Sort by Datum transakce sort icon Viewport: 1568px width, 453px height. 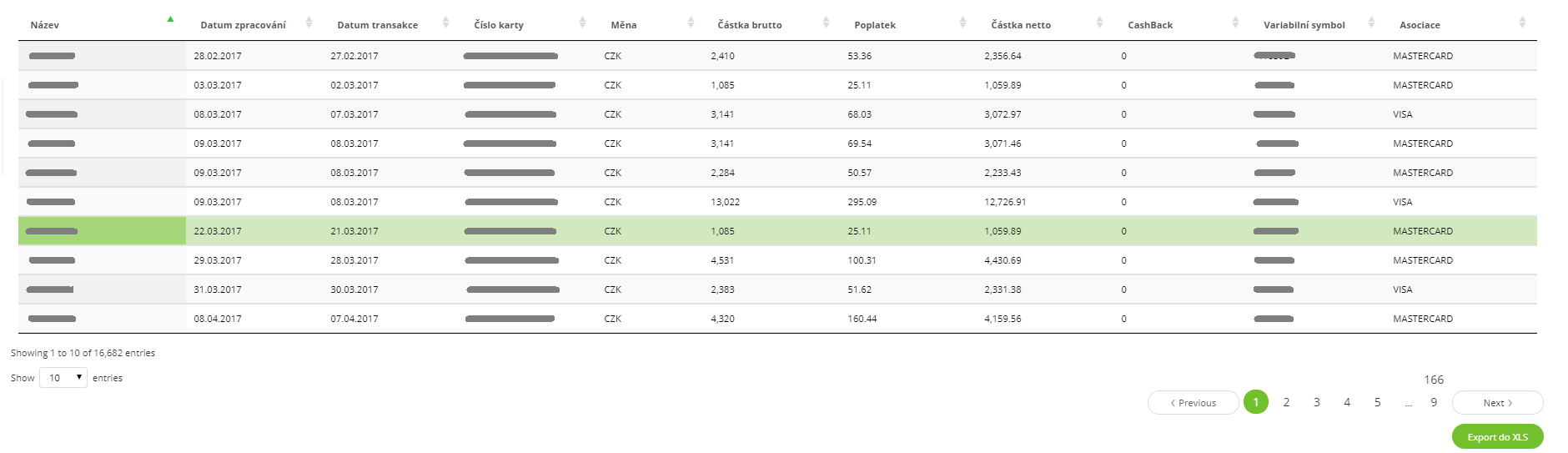pos(445,23)
